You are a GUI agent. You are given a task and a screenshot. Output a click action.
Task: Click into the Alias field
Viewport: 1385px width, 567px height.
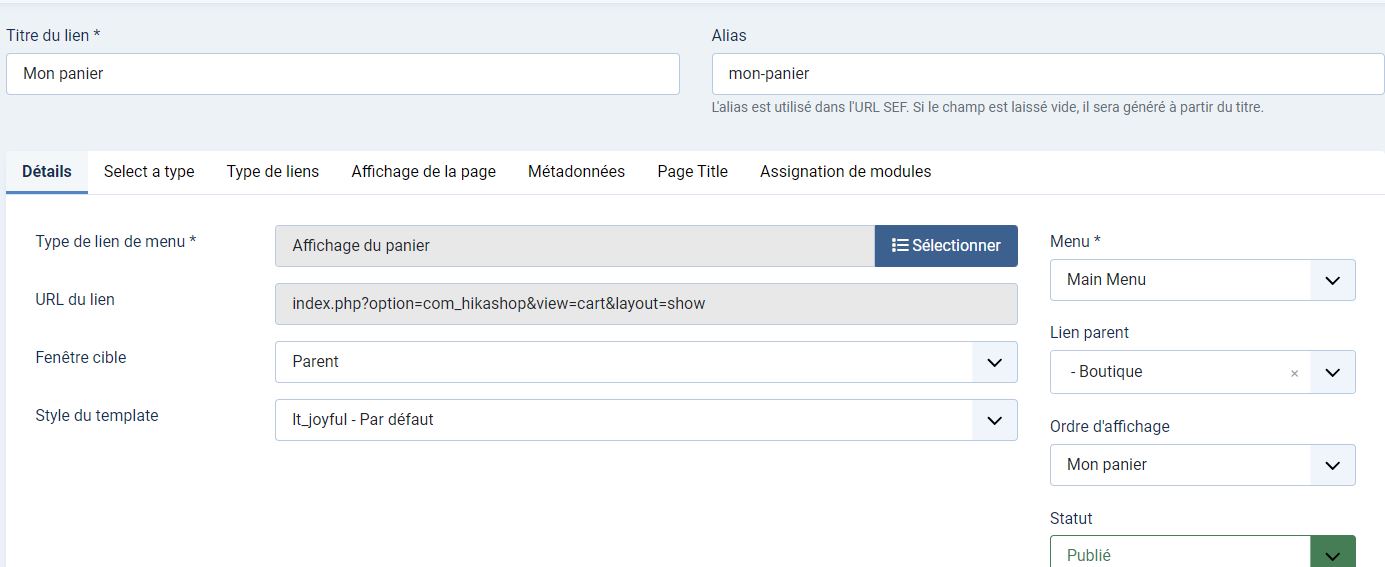(x=1048, y=74)
